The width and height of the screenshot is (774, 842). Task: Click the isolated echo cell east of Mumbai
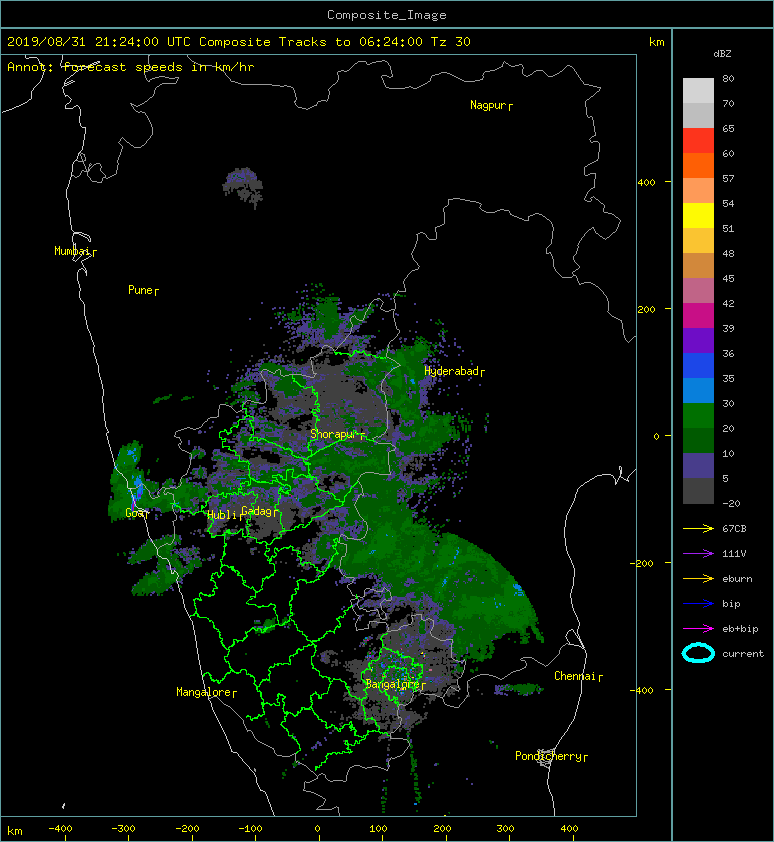click(x=243, y=187)
